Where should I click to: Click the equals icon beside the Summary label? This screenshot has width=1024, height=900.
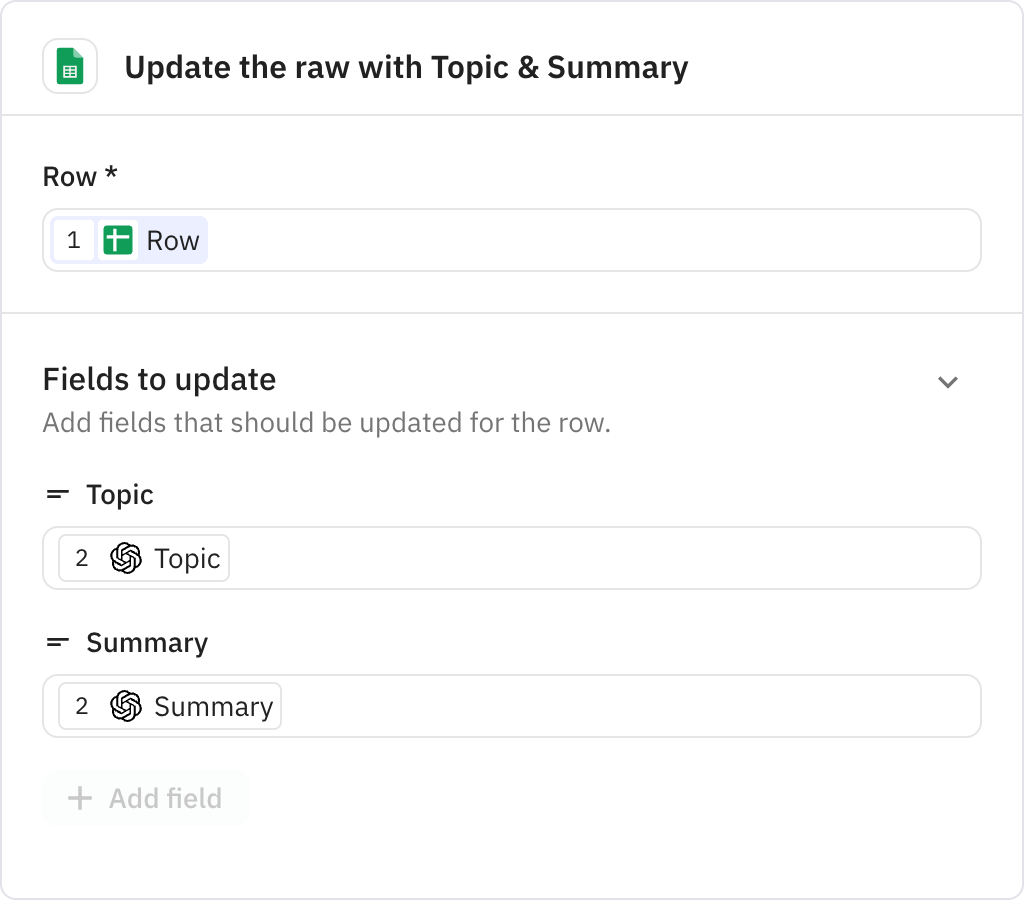pyautogui.click(x=57, y=642)
